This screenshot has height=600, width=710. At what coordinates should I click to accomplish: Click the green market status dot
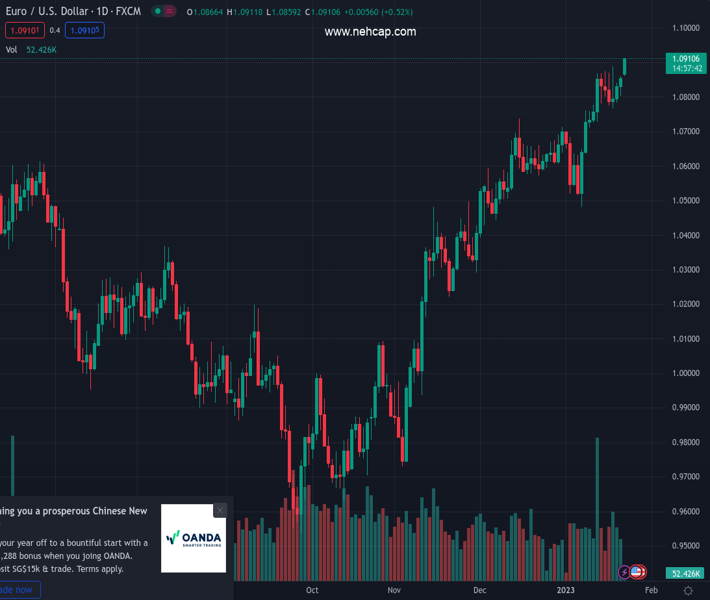pos(158,12)
